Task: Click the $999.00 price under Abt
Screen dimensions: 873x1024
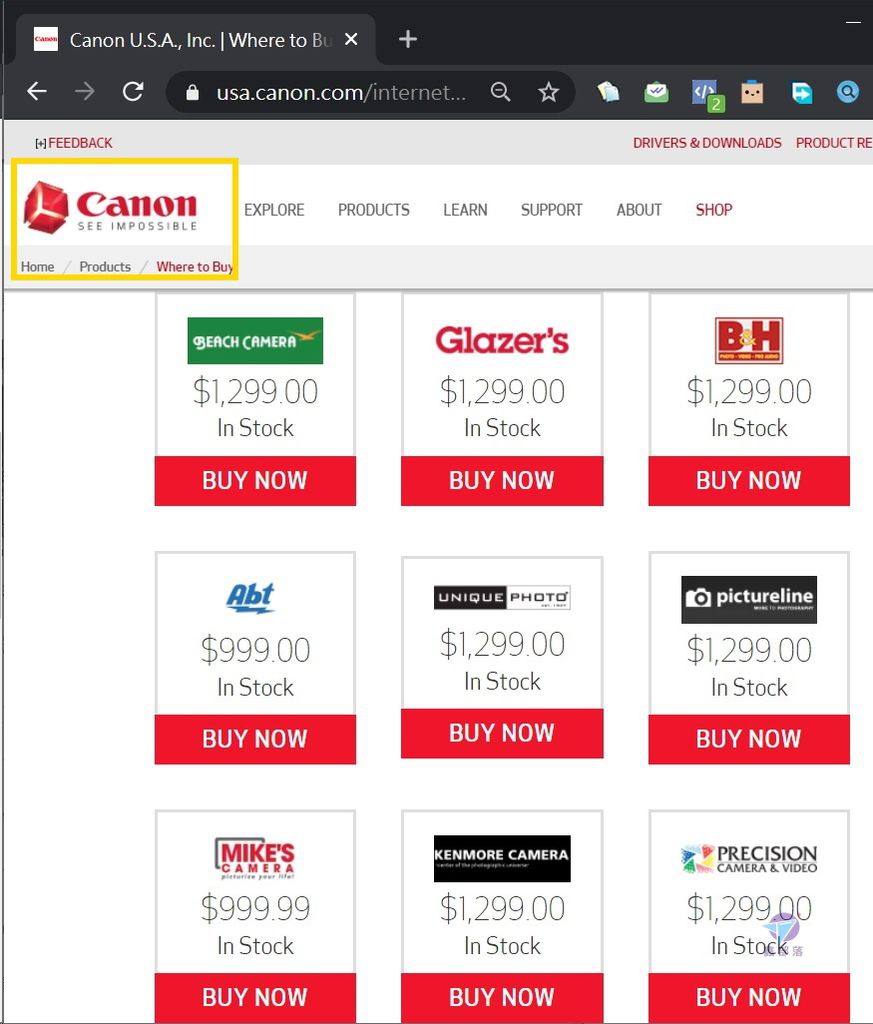Action: pos(255,650)
